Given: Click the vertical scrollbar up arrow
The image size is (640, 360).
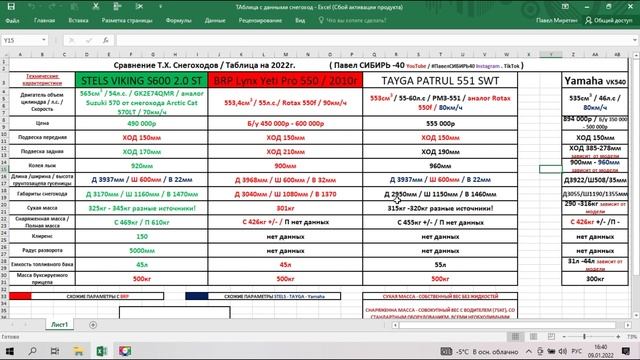Looking at the screenshot, I should [x=636, y=55].
